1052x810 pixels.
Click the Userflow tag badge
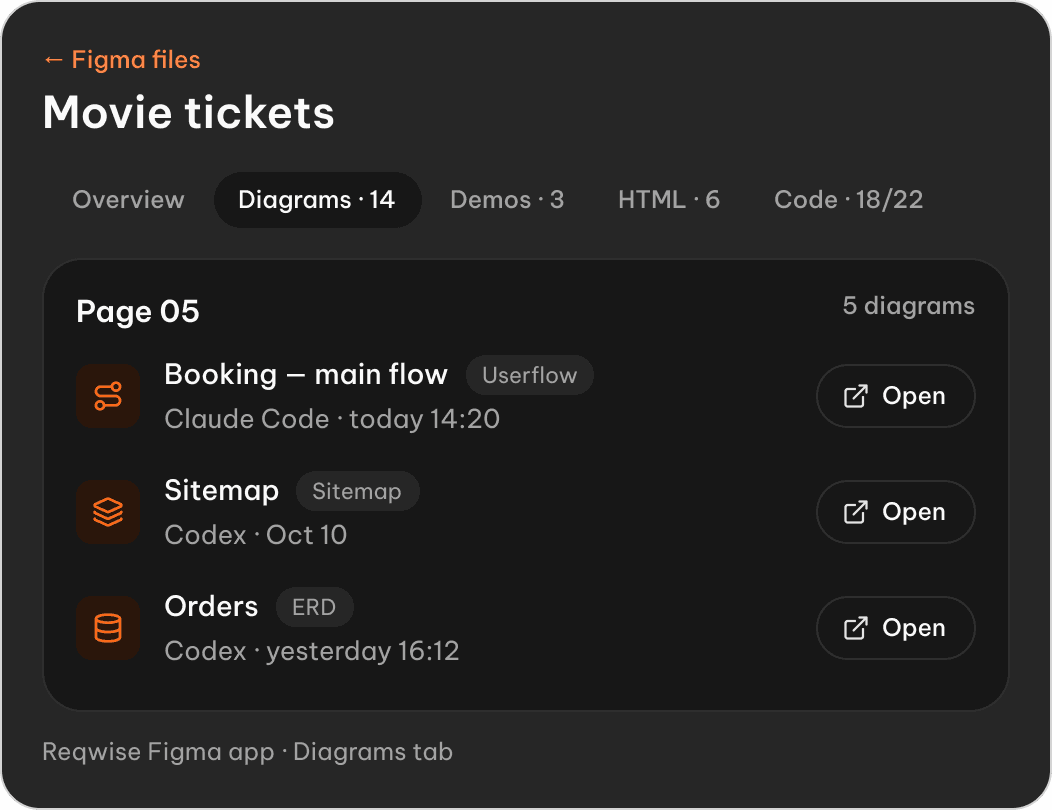[529, 375]
